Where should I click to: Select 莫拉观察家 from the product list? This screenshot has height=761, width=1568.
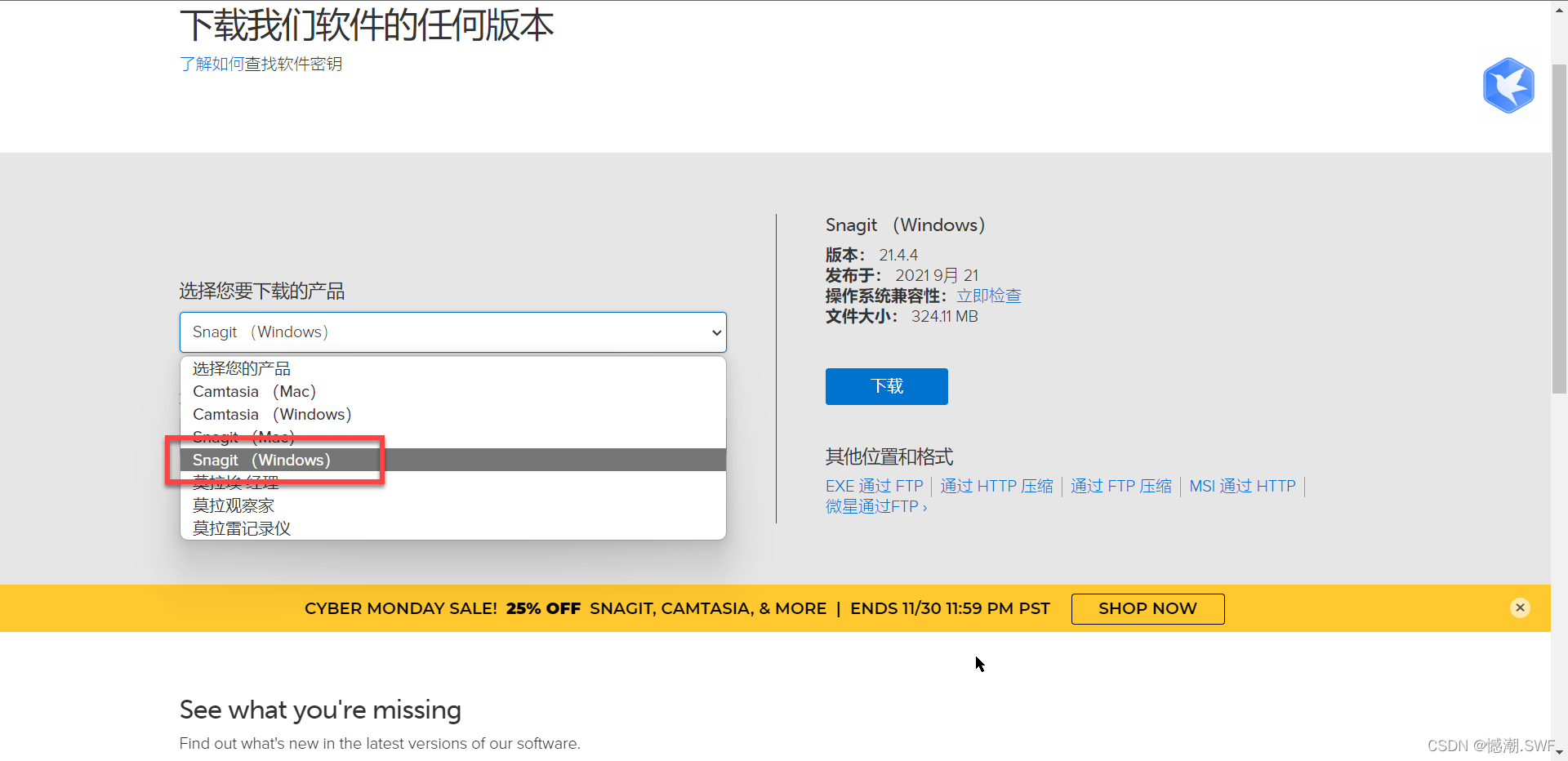(453, 505)
